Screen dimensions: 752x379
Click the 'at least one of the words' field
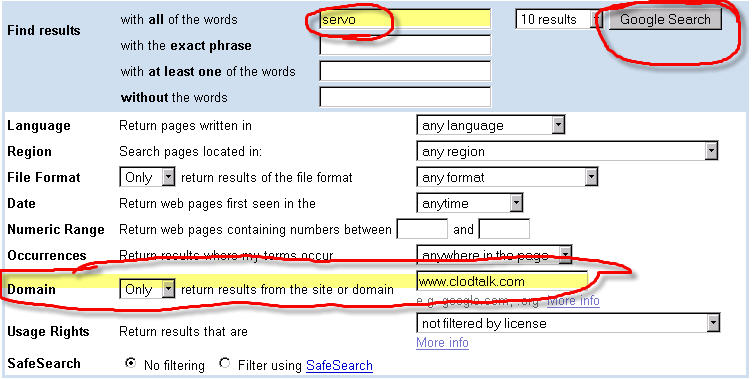405,71
